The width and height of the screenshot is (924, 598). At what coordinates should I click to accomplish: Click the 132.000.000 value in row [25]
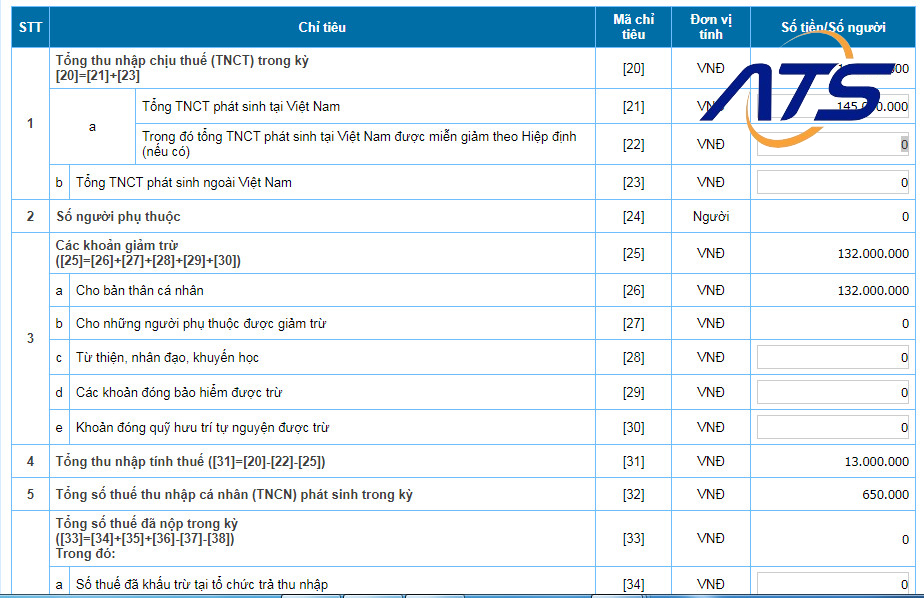[x=873, y=254]
